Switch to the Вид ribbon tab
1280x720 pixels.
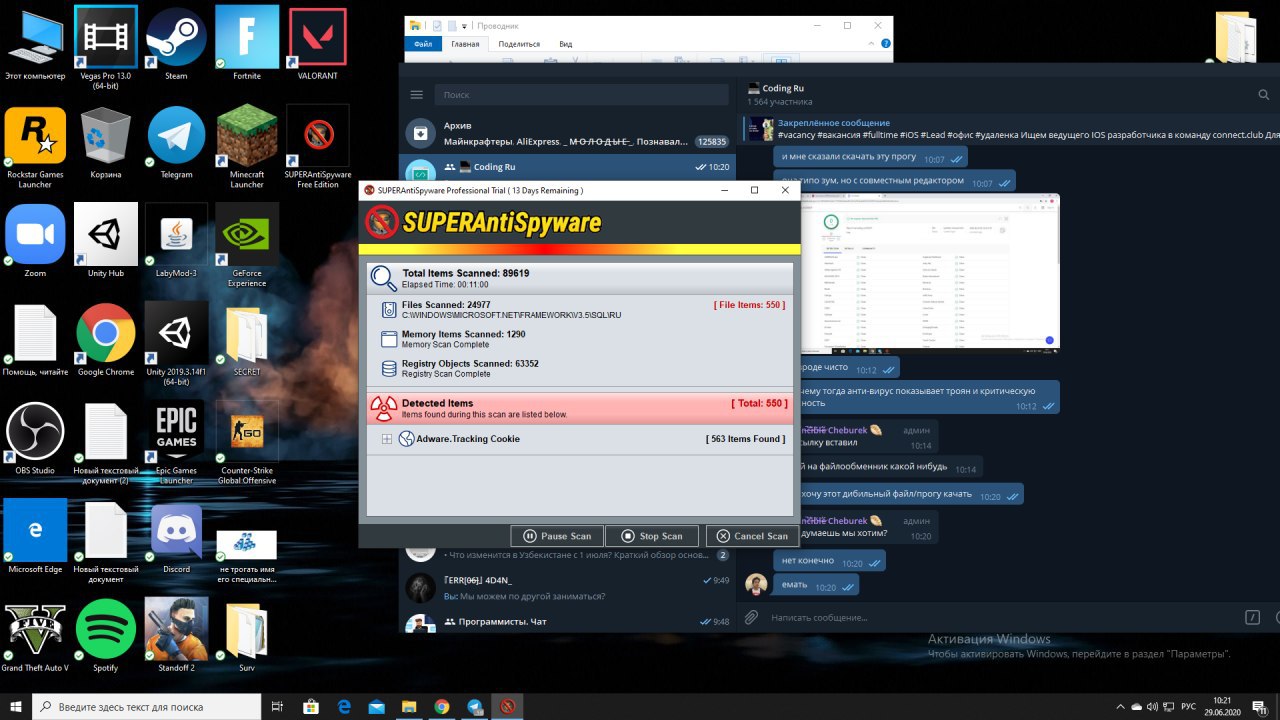click(566, 44)
